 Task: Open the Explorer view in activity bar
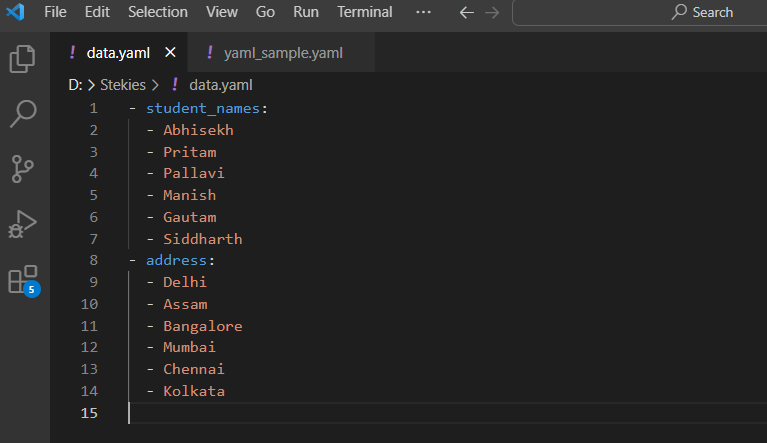coord(23,59)
